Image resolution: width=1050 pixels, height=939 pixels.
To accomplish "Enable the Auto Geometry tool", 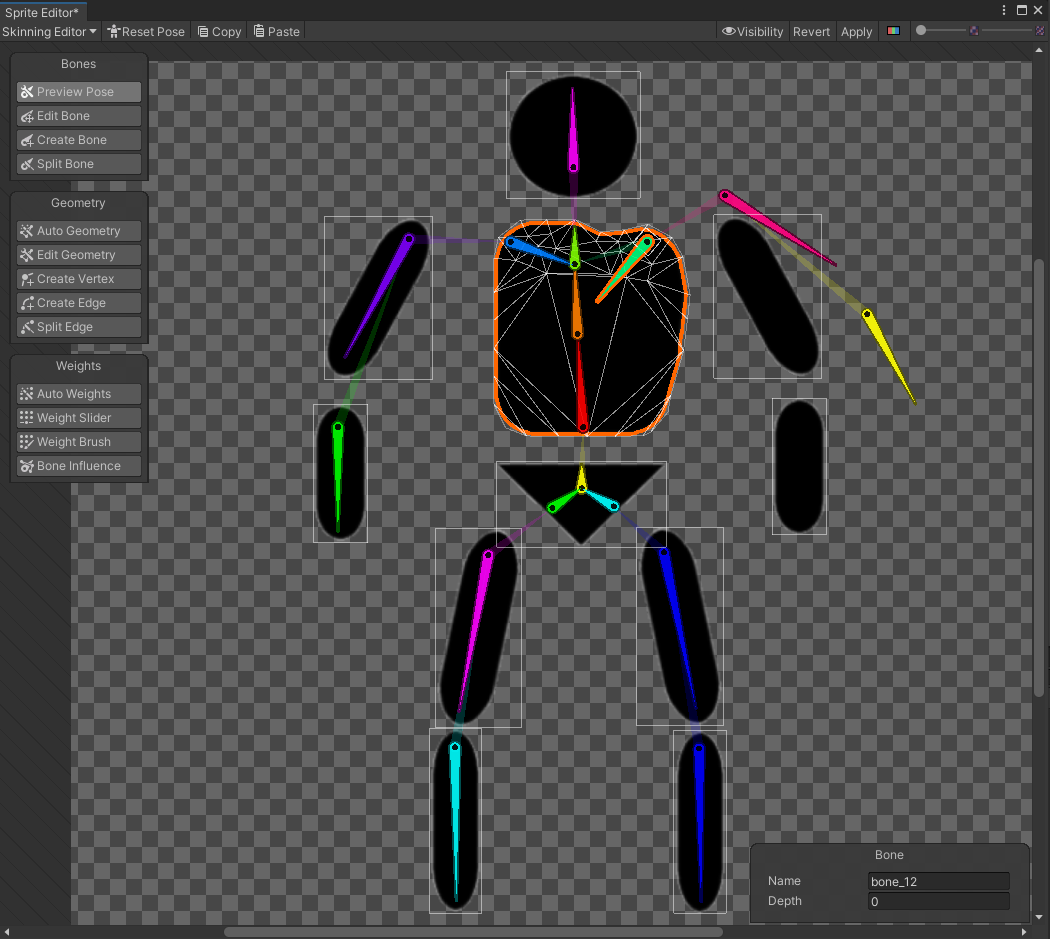I will coord(78,230).
